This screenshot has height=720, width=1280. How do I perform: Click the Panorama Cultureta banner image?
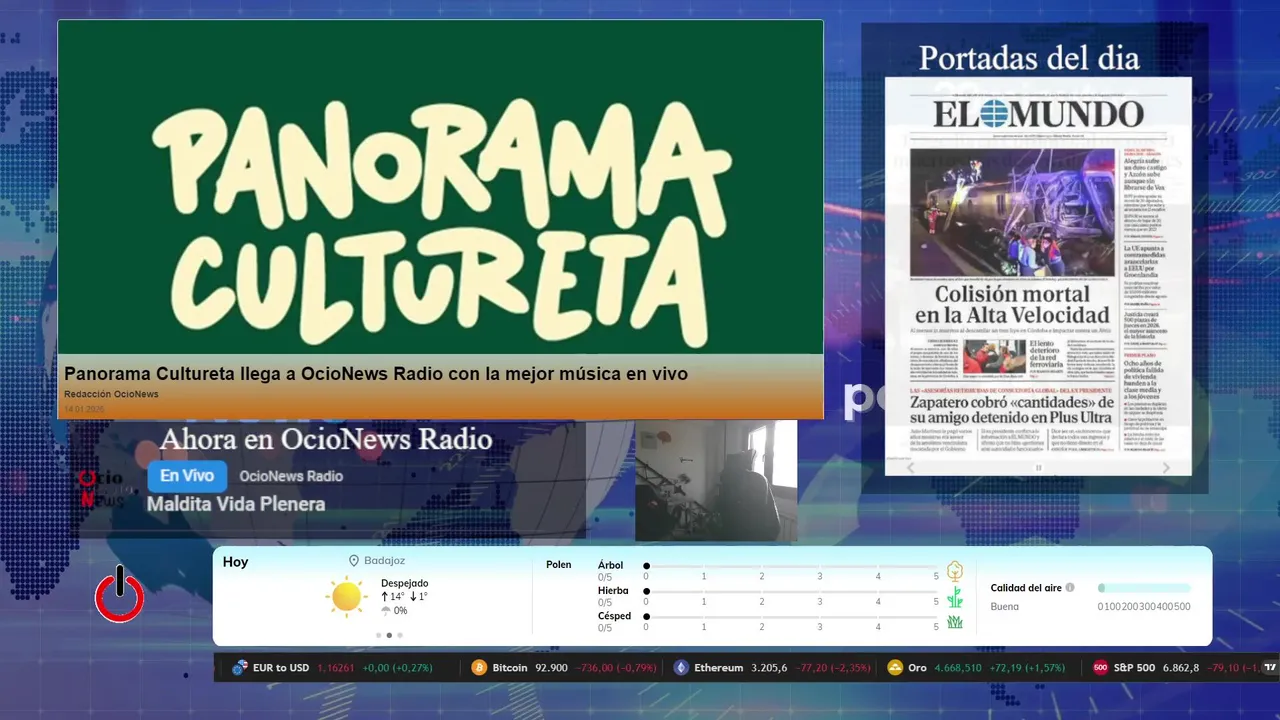(x=440, y=187)
